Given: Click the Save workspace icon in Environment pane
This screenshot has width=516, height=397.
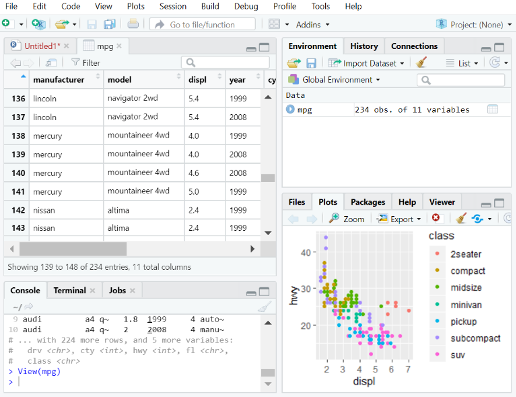Looking at the screenshot, I should pos(311,63).
